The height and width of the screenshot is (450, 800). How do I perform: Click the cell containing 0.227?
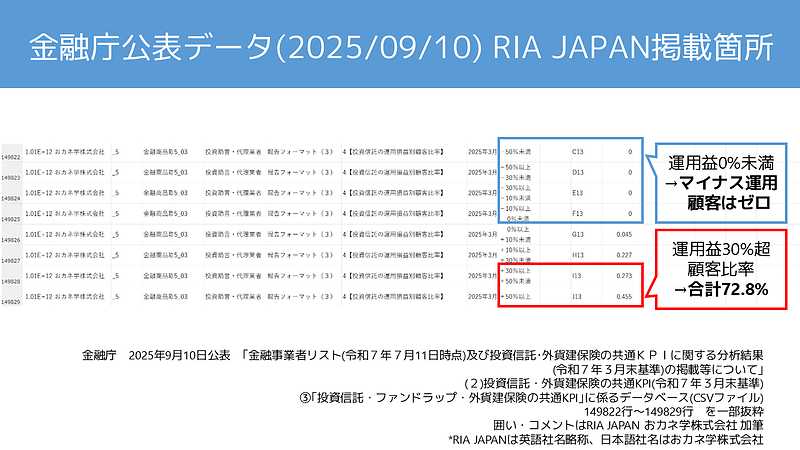[622, 253]
